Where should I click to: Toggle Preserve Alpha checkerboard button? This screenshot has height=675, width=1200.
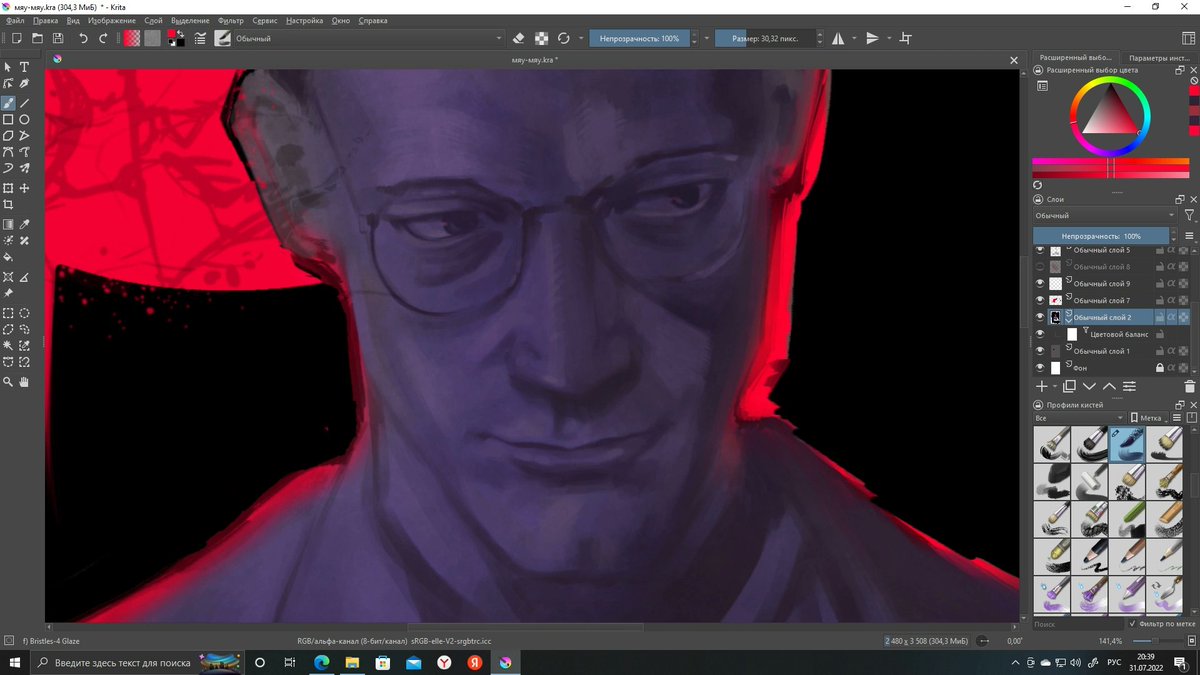[541, 38]
